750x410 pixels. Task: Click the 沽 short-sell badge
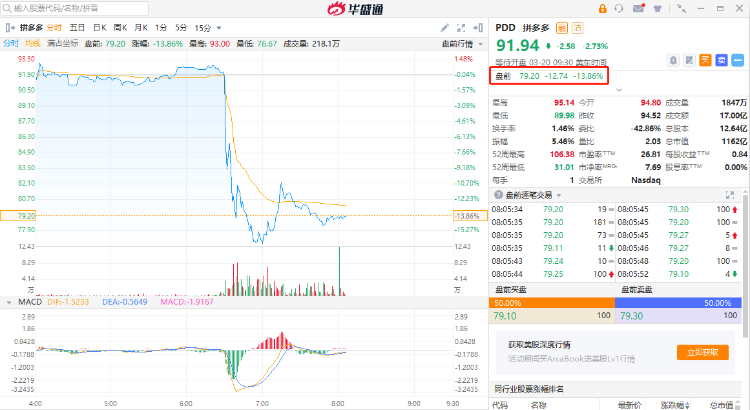(578, 28)
